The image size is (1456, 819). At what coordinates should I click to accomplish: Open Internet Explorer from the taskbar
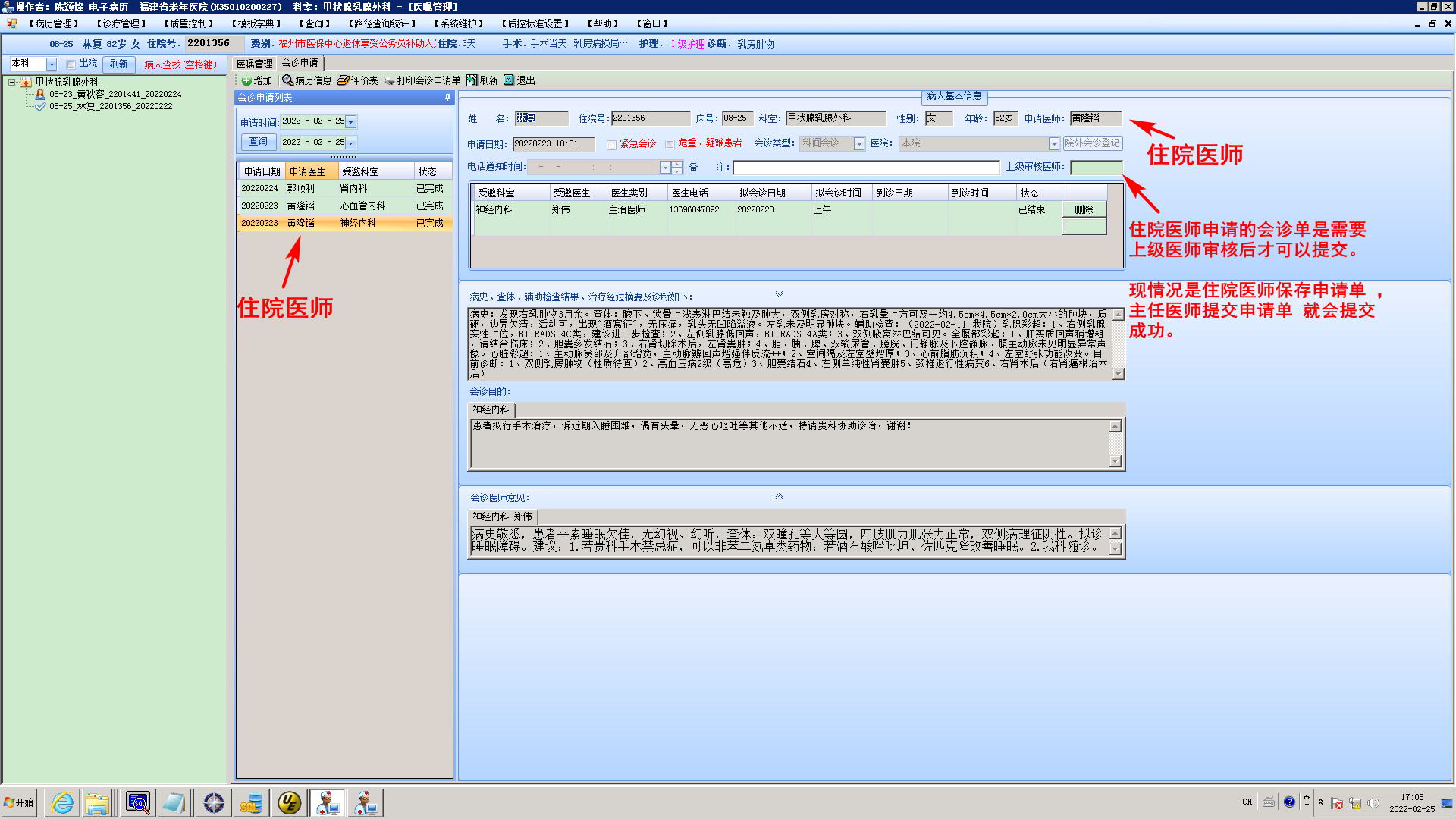click(62, 802)
